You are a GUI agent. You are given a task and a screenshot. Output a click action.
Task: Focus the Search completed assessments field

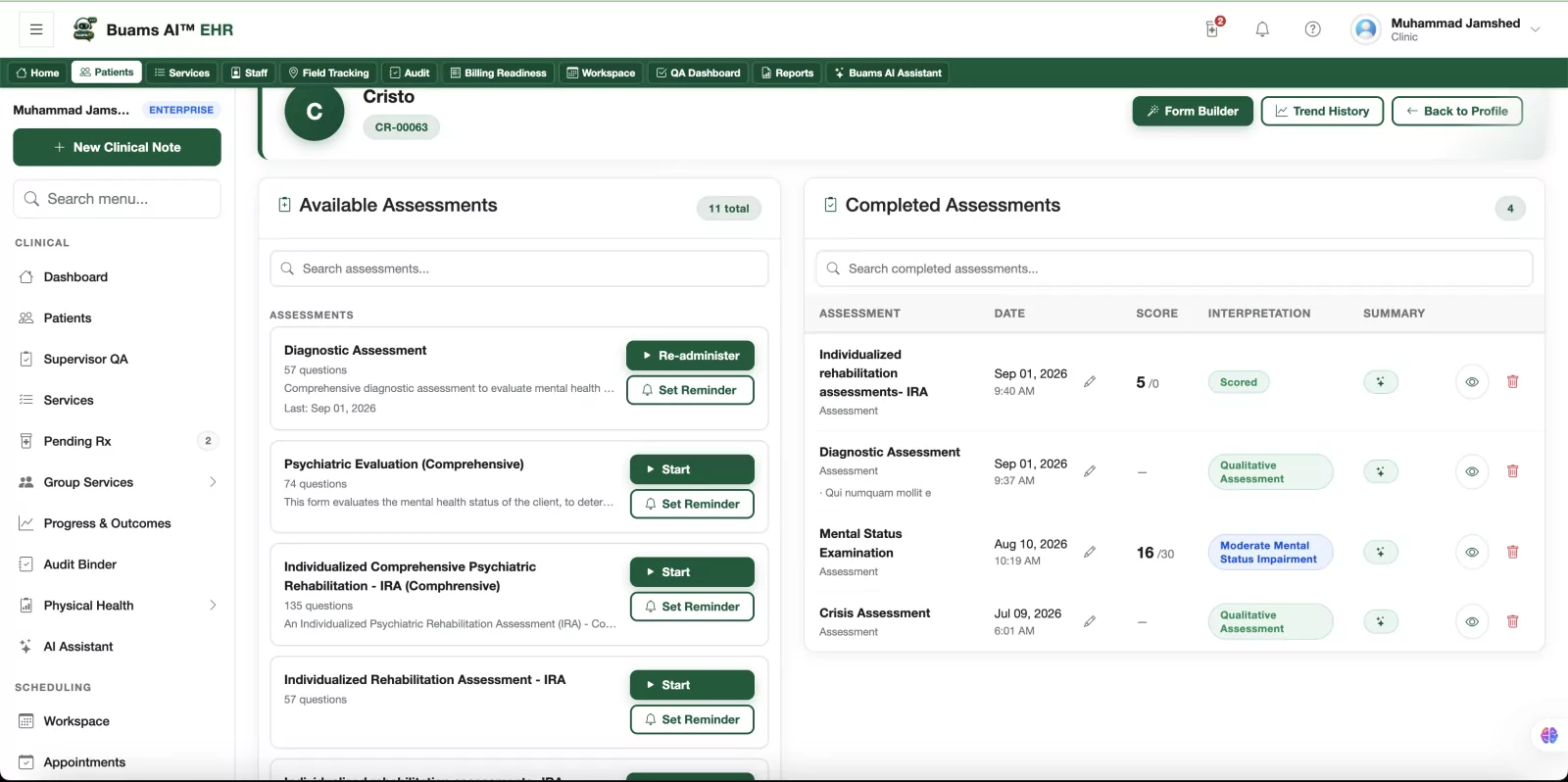click(1174, 269)
